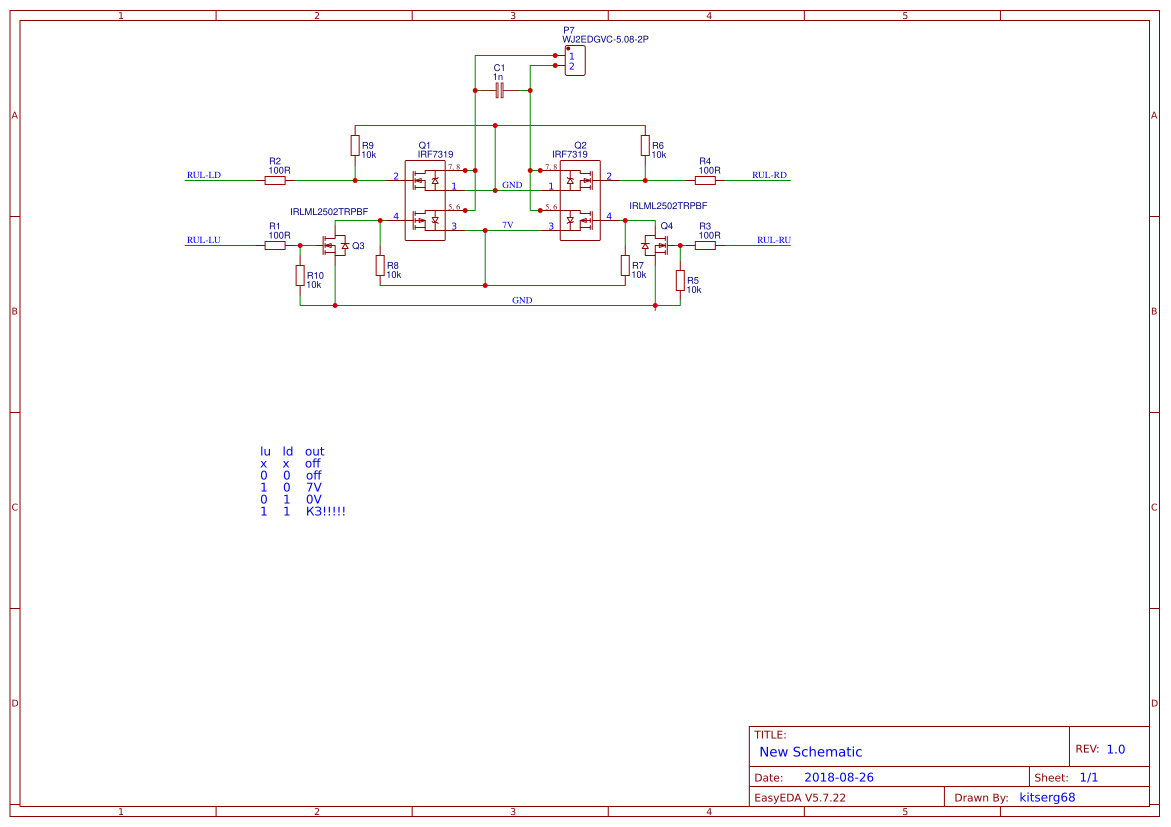Select the Q2 IRF7319 dual MOSFET symbol

coord(578,200)
